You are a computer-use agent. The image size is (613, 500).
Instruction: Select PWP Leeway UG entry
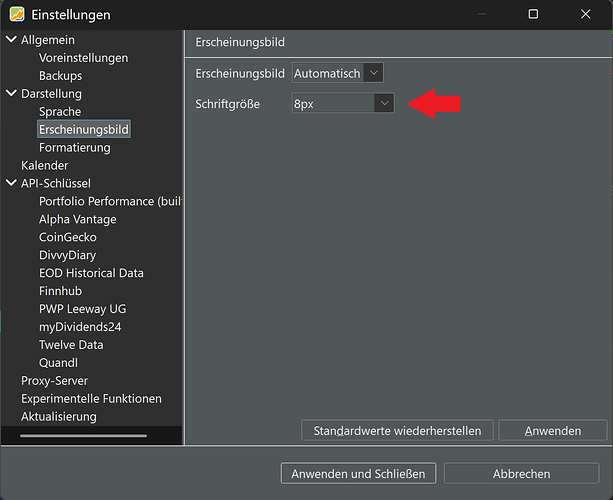[x=82, y=309]
